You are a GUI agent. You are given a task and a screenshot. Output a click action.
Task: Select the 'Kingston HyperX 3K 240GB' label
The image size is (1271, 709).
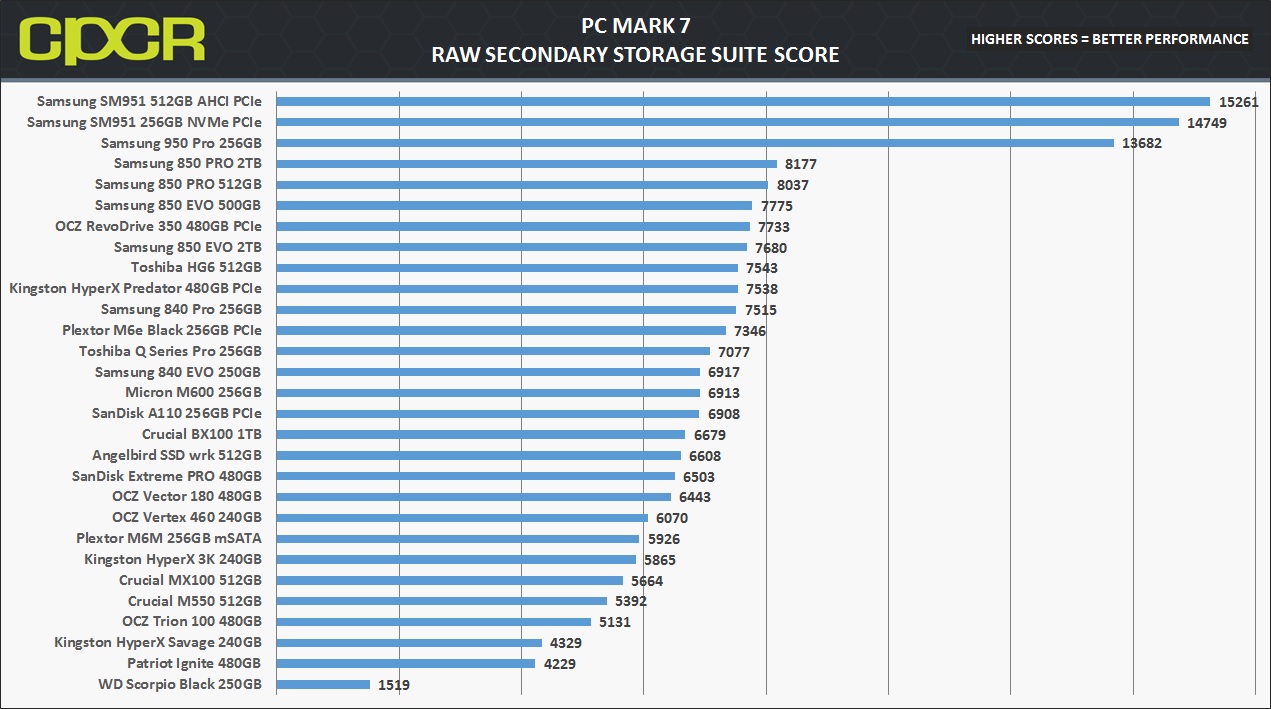173,559
